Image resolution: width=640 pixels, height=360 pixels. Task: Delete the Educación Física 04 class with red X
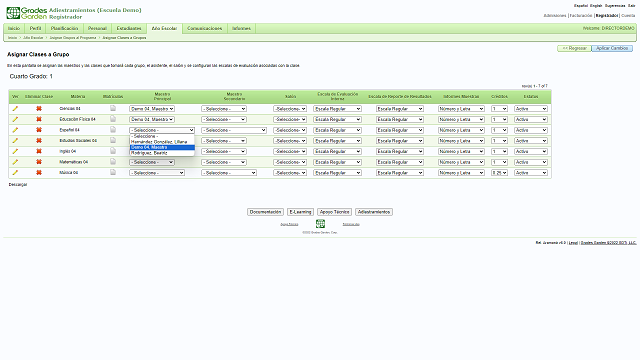point(39,119)
